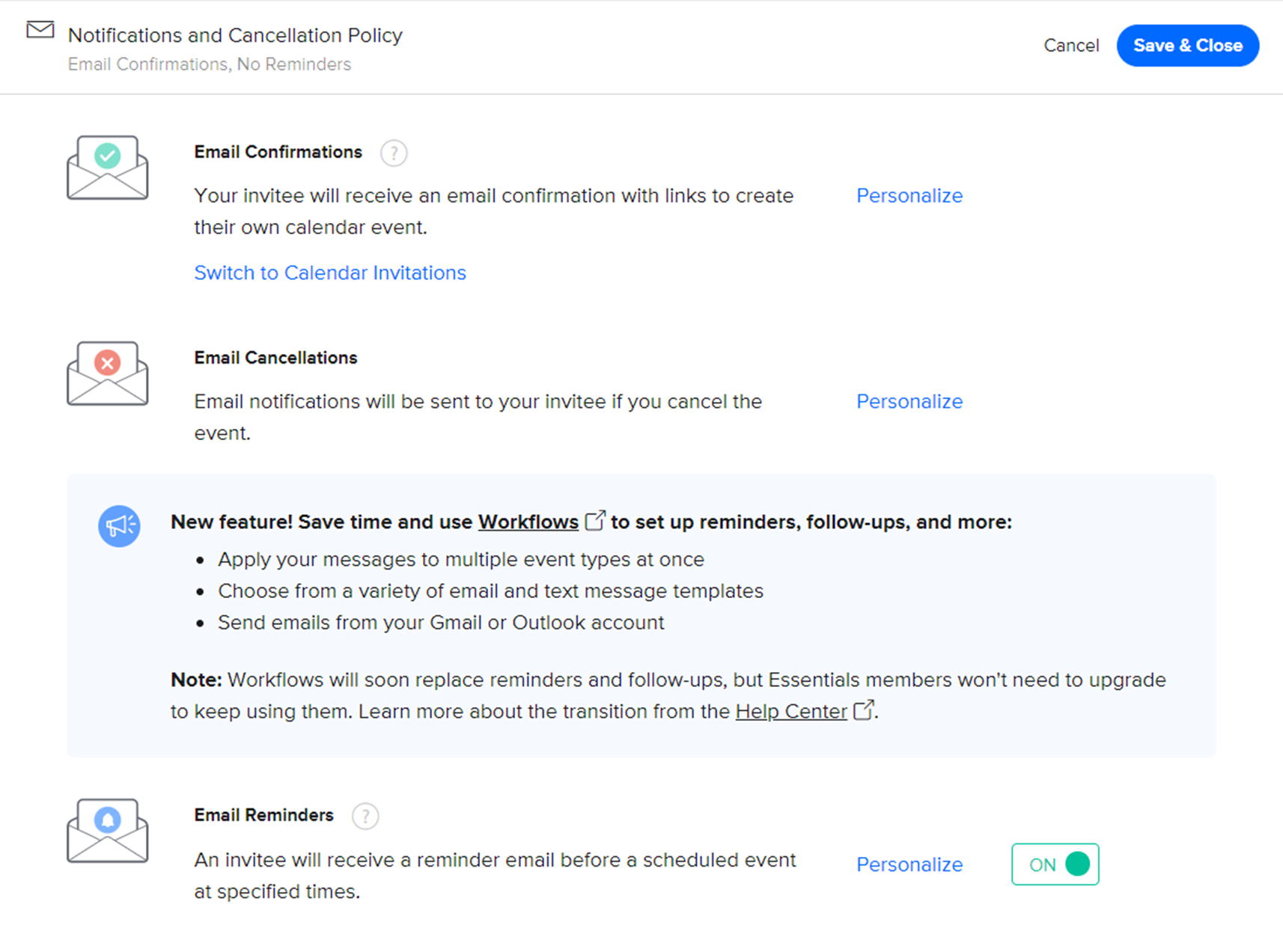Click the red X cancellation envelope icon

pyautogui.click(x=108, y=373)
